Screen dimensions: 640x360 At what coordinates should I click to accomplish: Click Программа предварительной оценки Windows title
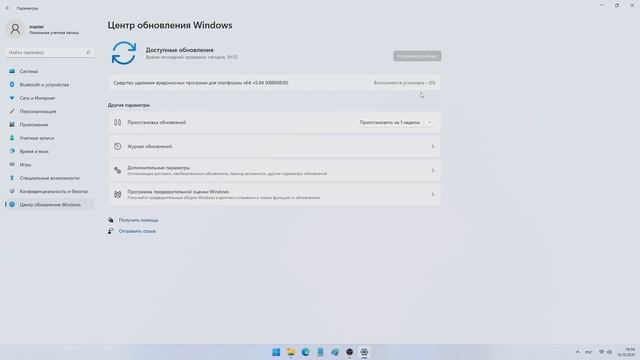click(178, 192)
